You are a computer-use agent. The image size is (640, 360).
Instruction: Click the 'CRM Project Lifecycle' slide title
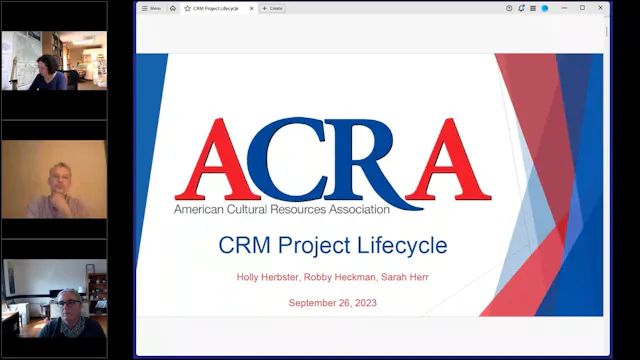333,245
